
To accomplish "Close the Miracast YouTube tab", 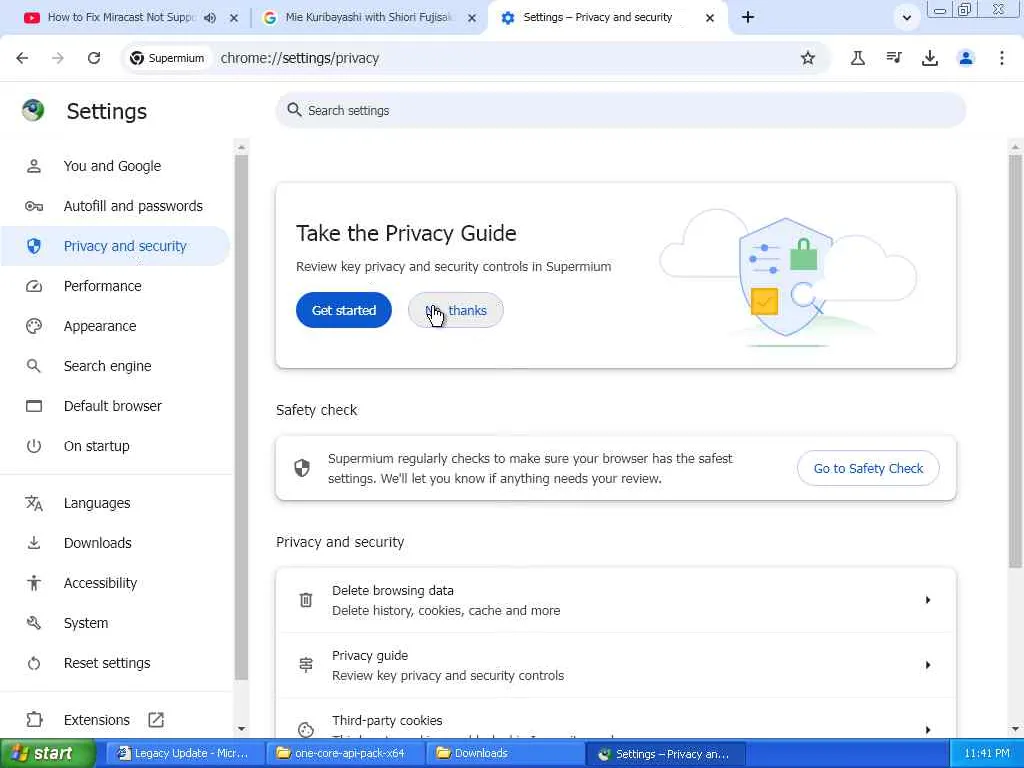I will point(234,18).
